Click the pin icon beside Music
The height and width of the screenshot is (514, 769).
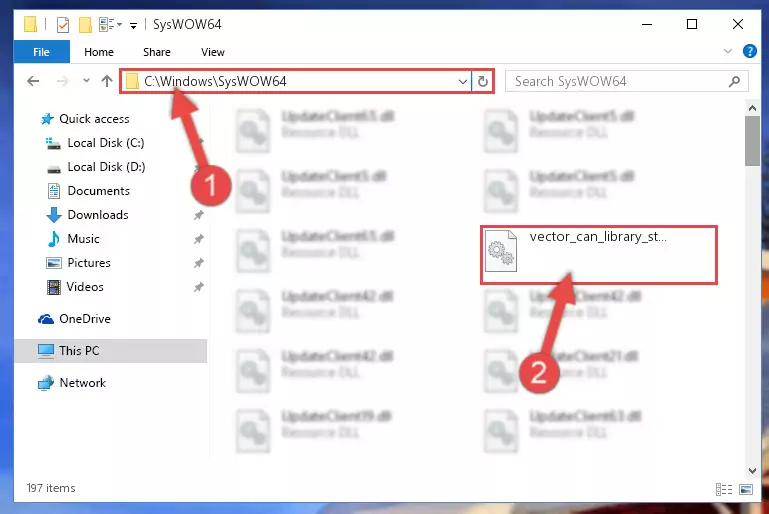point(199,239)
